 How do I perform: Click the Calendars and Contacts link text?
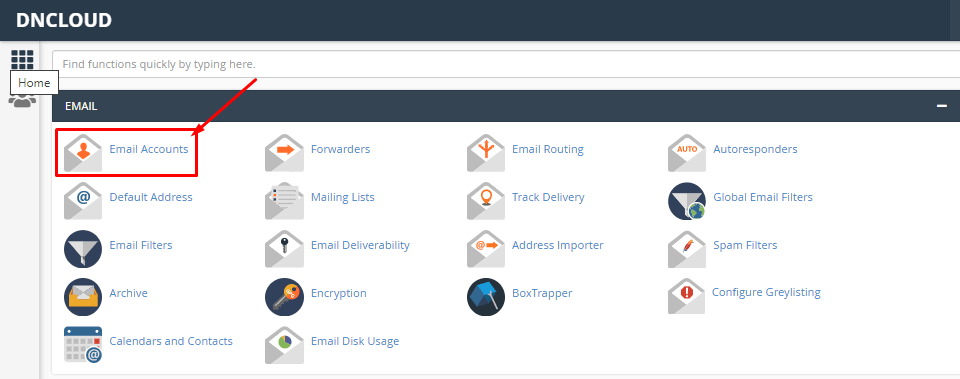pos(171,340)
